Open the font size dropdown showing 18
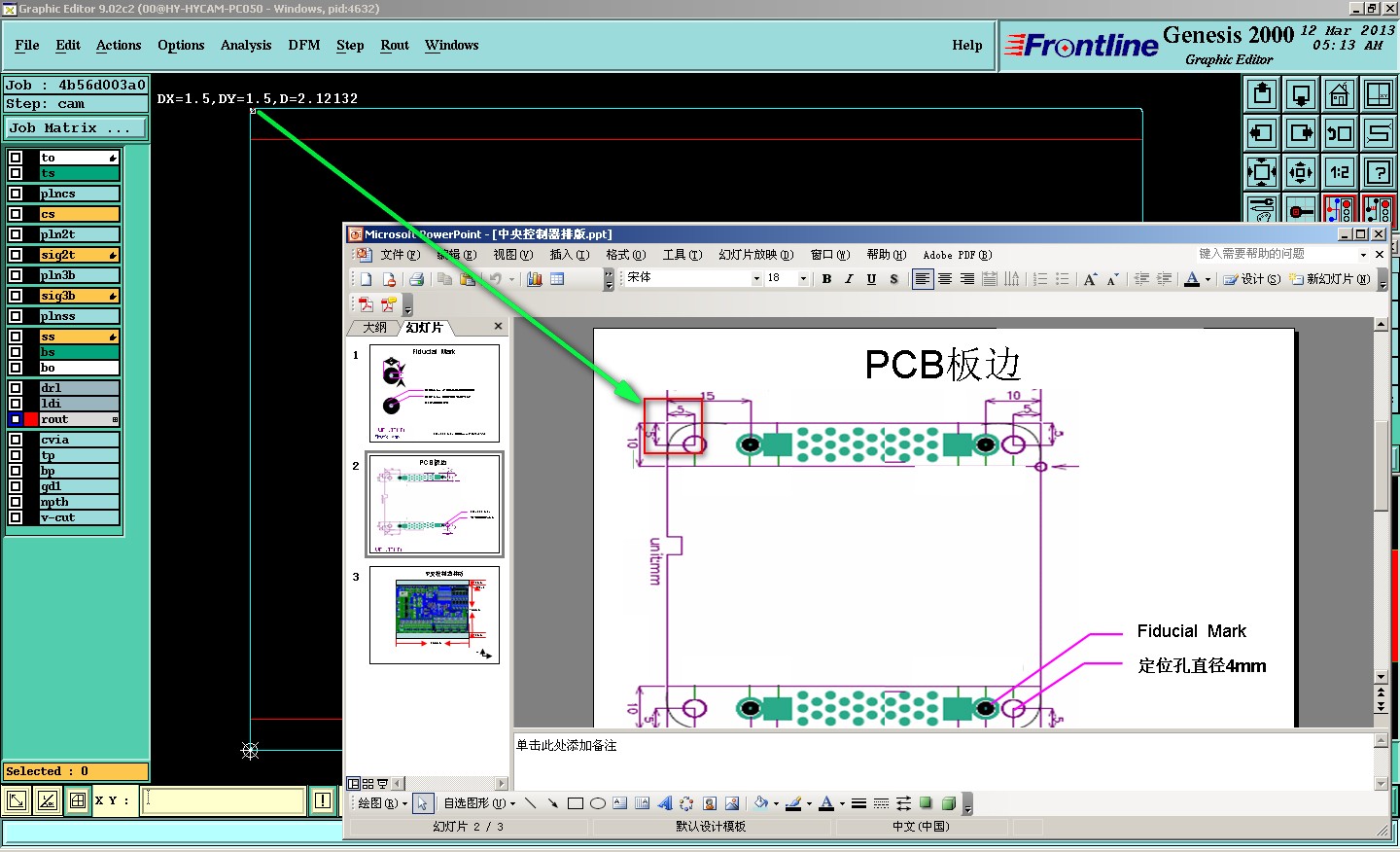The width and height of the screenshot is (1400, 852). point(803,279)
